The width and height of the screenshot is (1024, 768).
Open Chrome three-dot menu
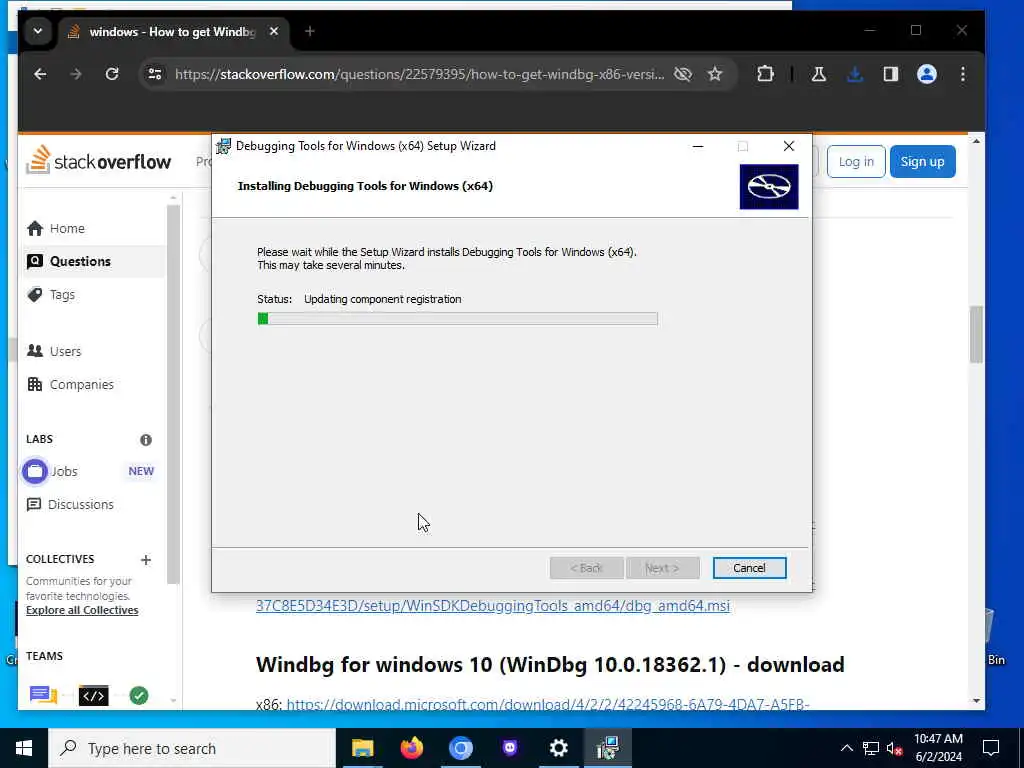[963, 74]
